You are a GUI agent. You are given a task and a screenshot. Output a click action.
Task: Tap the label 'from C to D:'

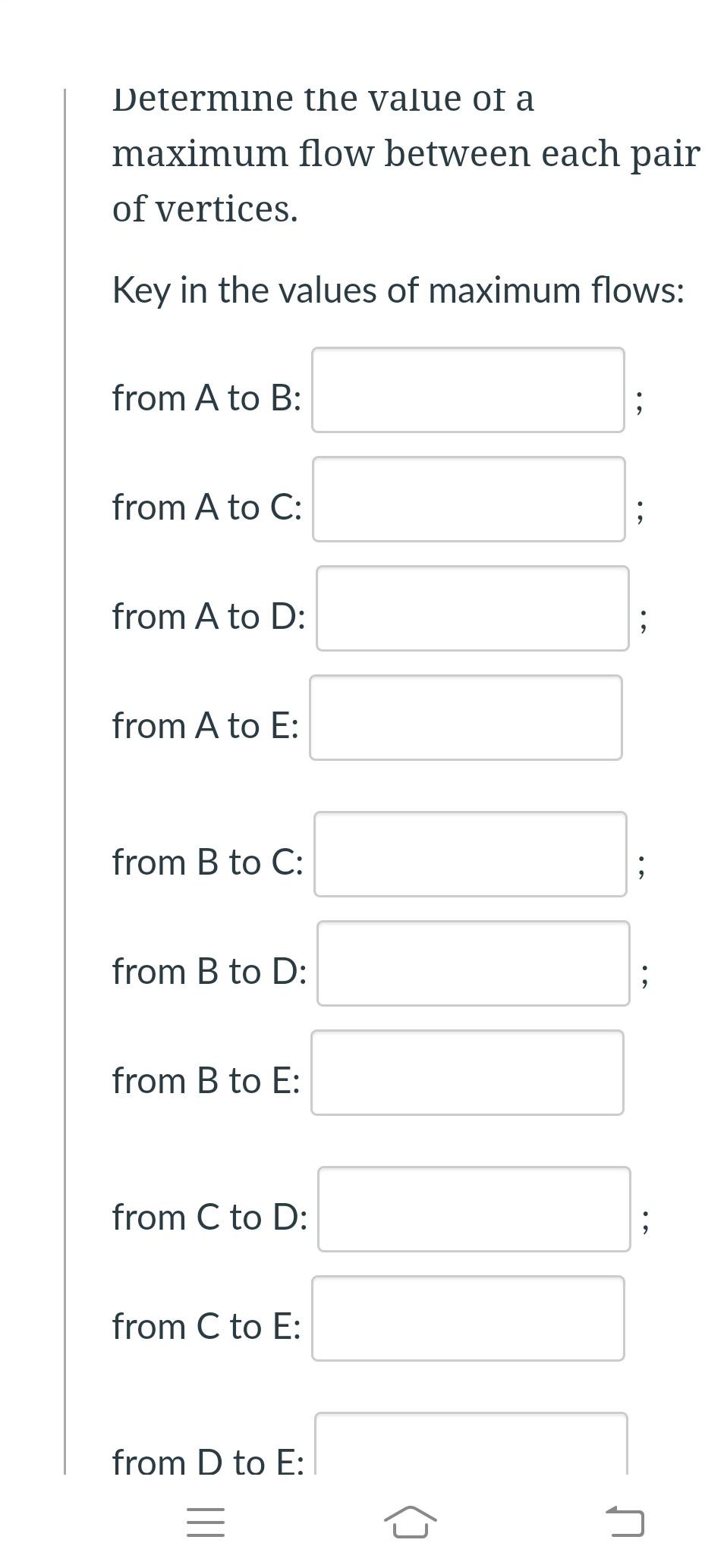210,1217
